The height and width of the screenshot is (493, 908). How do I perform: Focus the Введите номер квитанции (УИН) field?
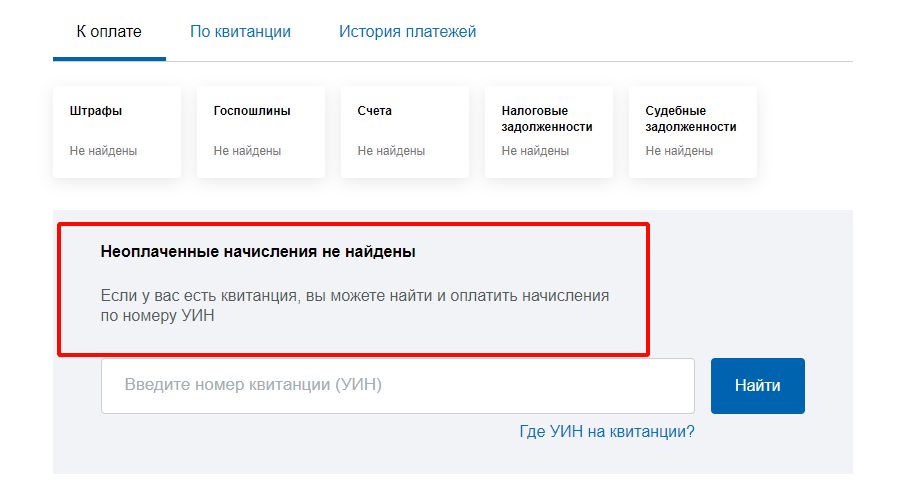(398, 386)
